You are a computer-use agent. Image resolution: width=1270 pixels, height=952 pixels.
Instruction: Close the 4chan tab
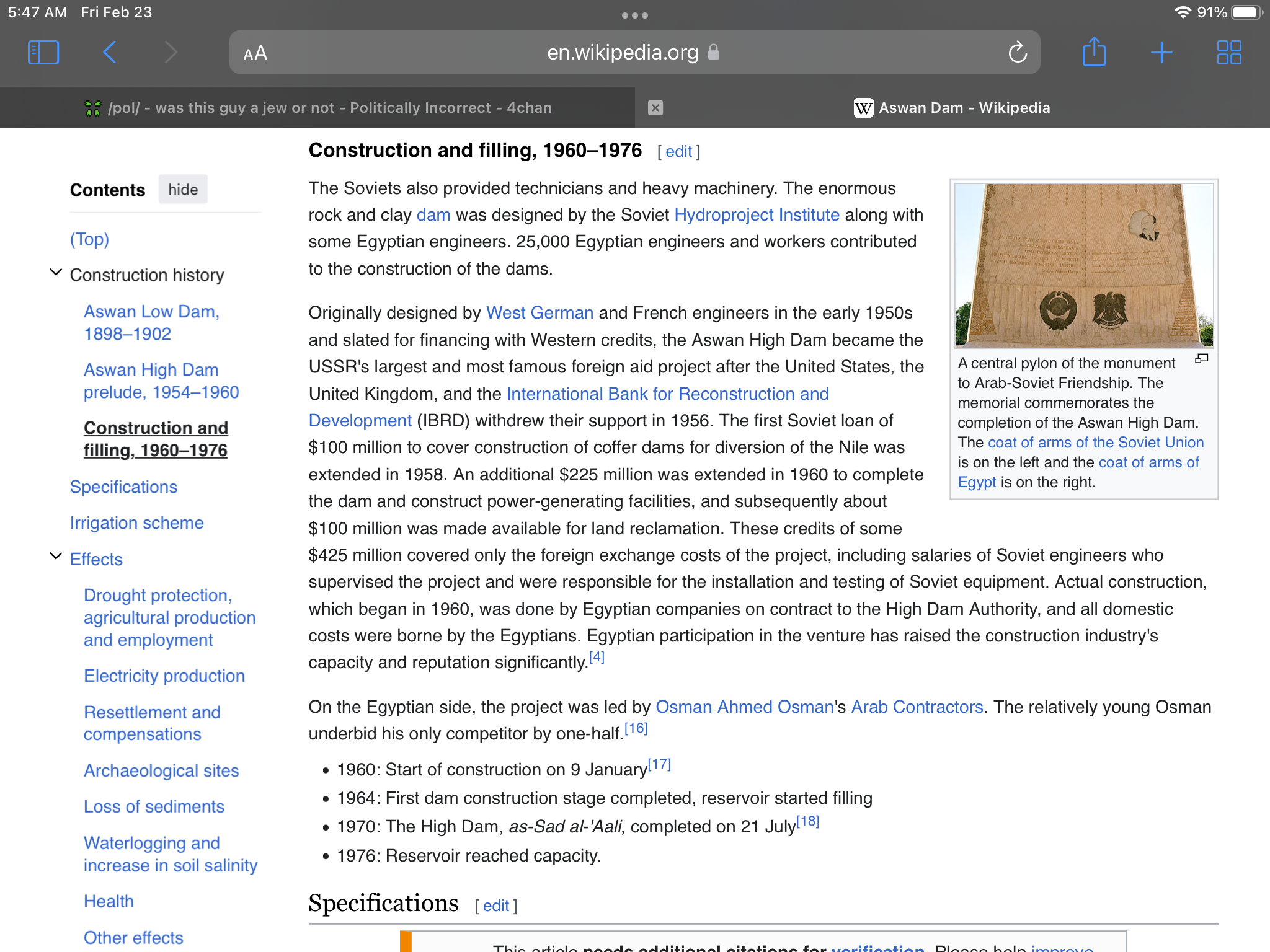tap(655, 108)
